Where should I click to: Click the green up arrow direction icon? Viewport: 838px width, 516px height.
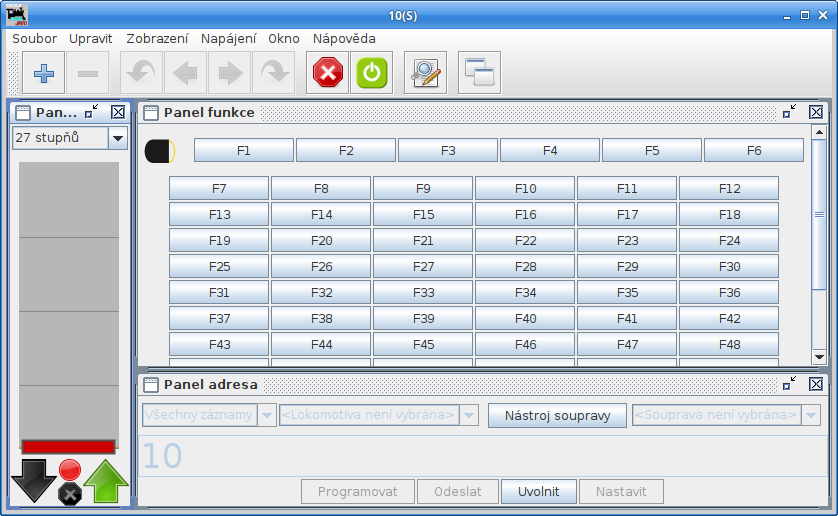106,481
